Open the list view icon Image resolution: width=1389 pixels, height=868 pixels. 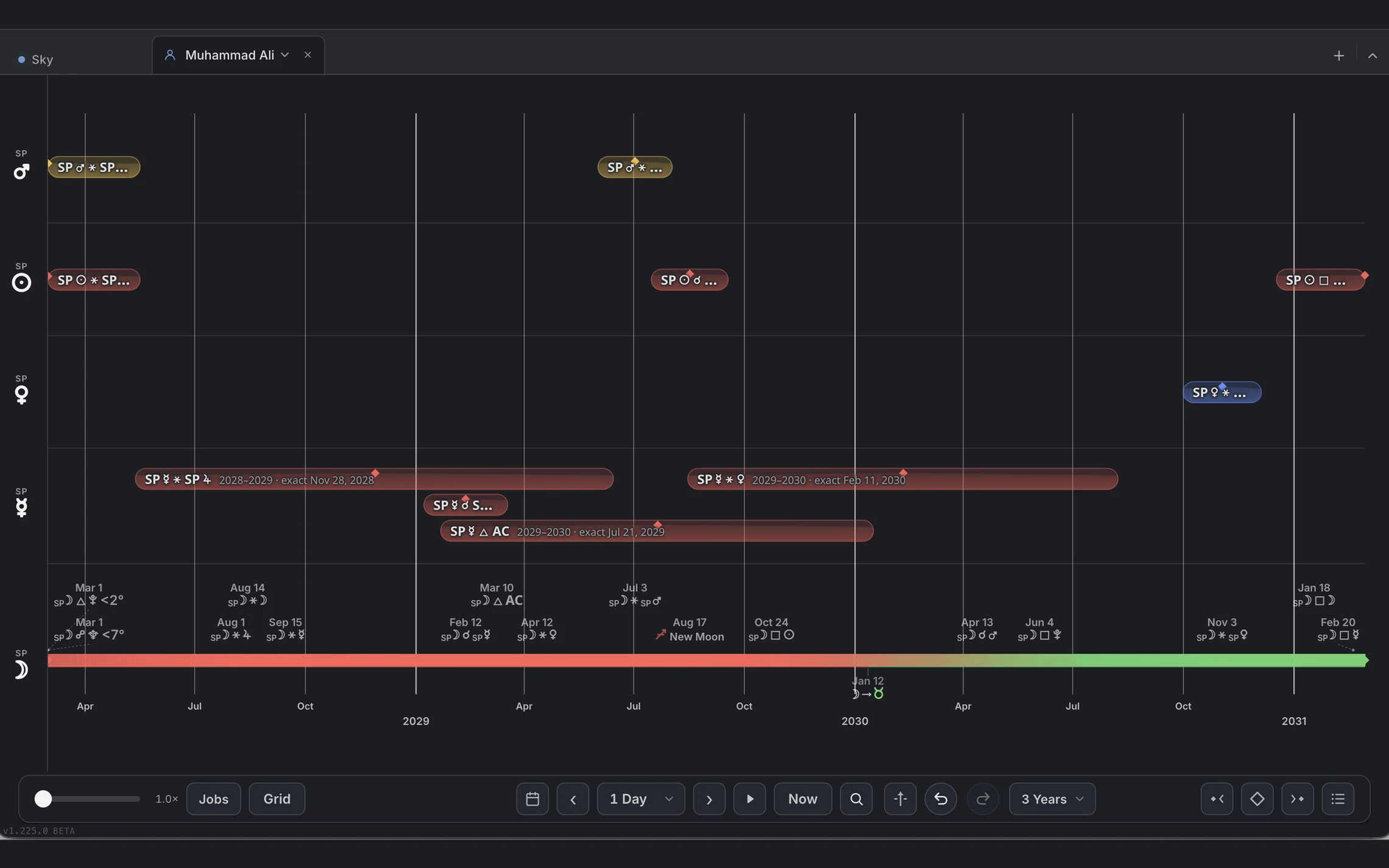click(1338, 799)
